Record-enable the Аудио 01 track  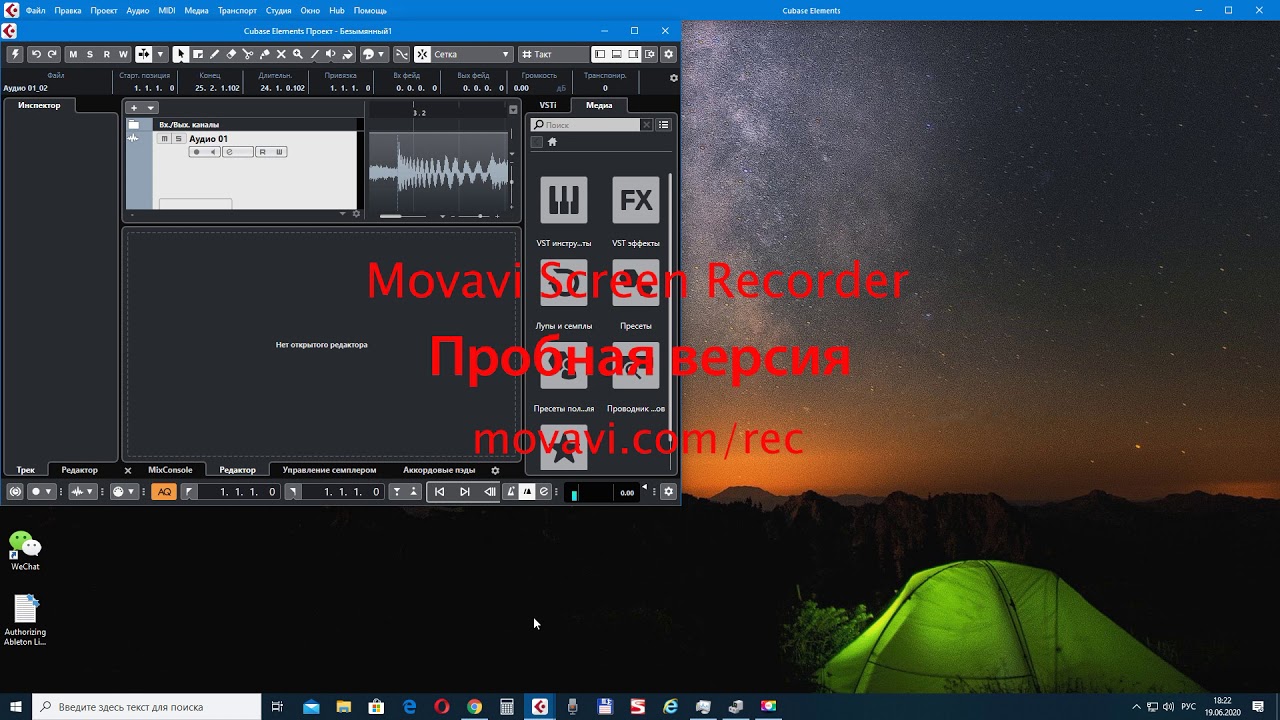point(197,152)
